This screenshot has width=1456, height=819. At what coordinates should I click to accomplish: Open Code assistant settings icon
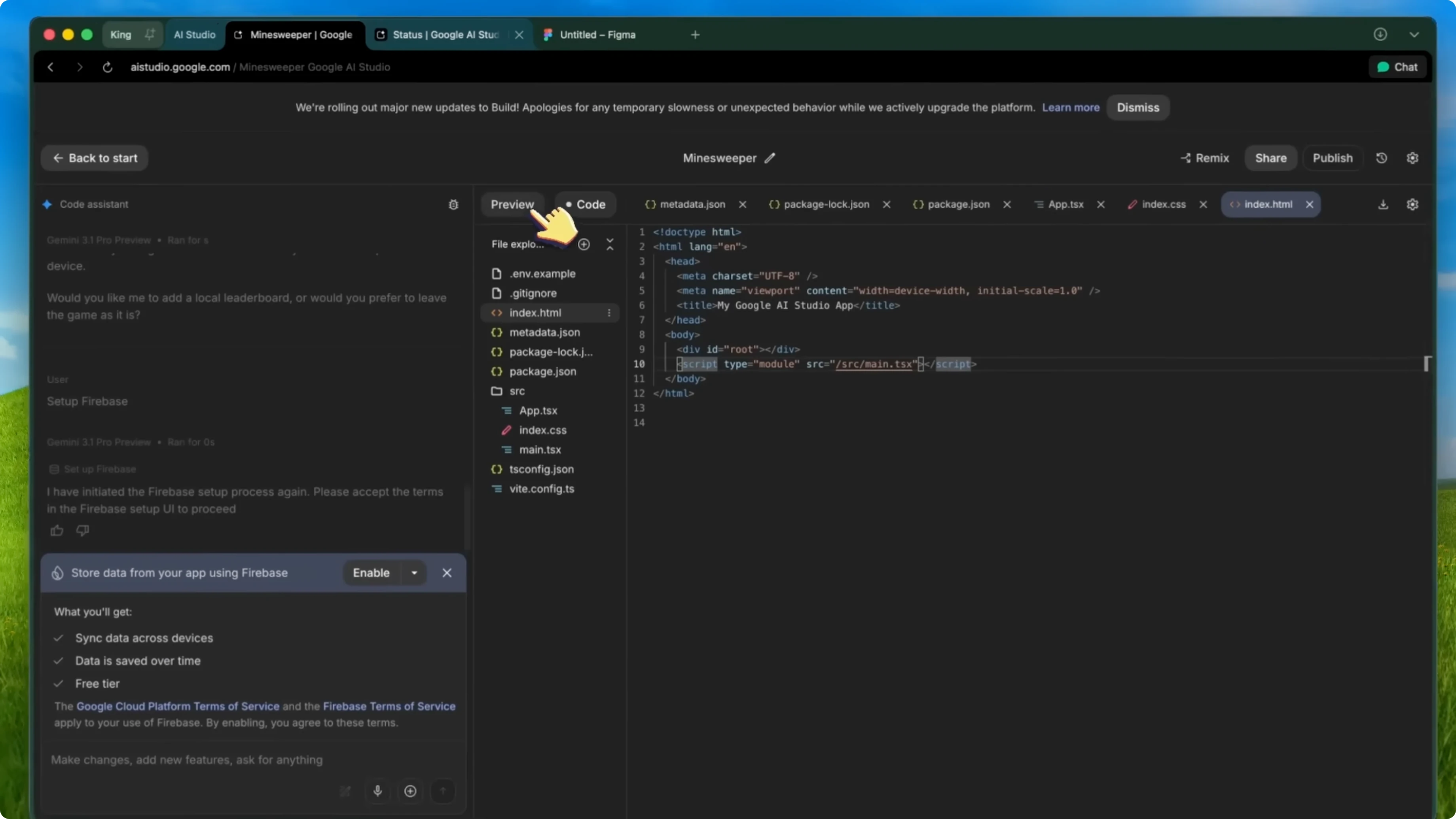point(453,204)
